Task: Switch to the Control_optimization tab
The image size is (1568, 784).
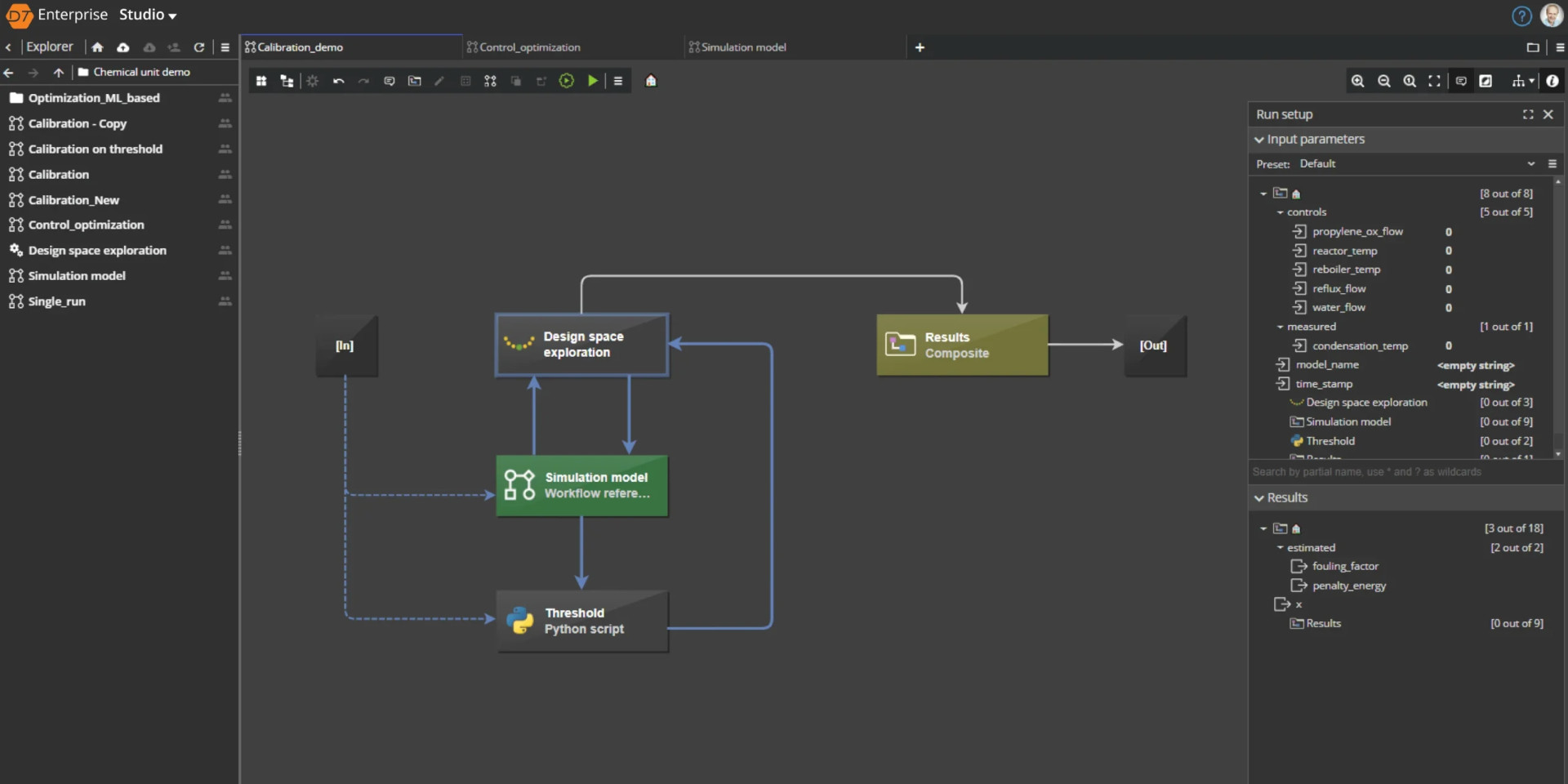Action: (529, 47)
